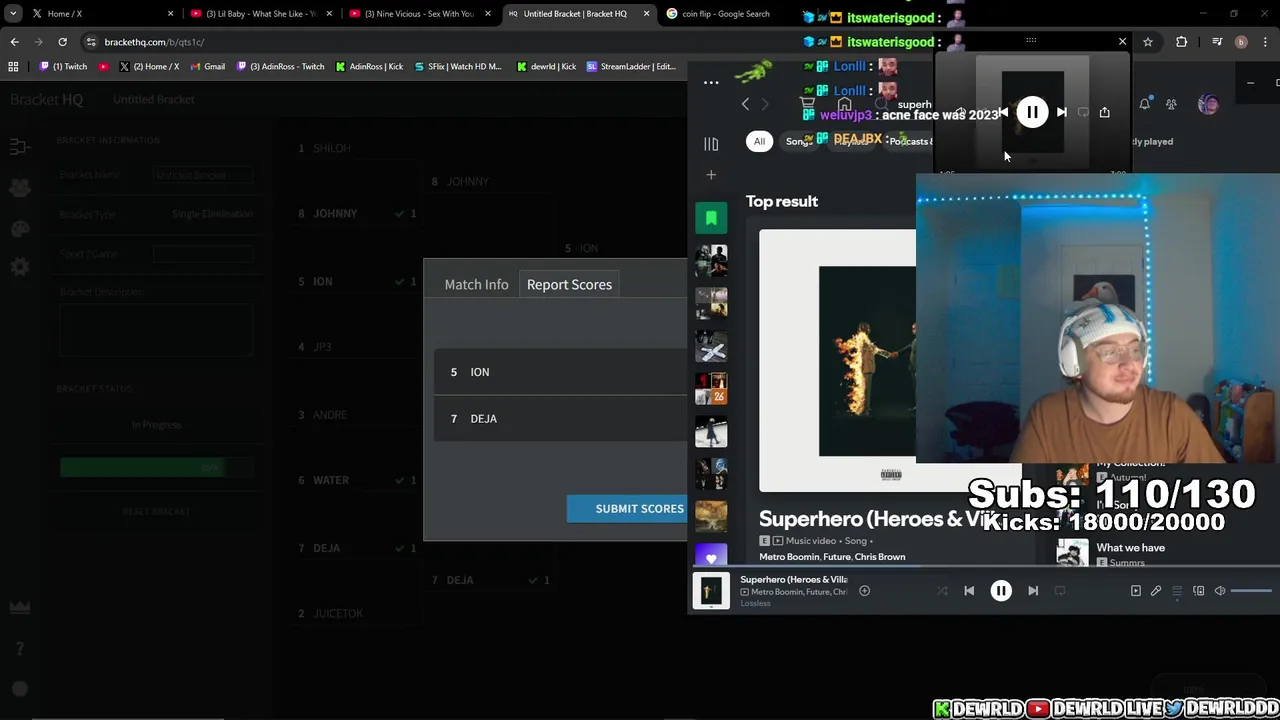Open the browser three-dot menu
This screenshot has height=720, width=1280.
point(1265,42)
